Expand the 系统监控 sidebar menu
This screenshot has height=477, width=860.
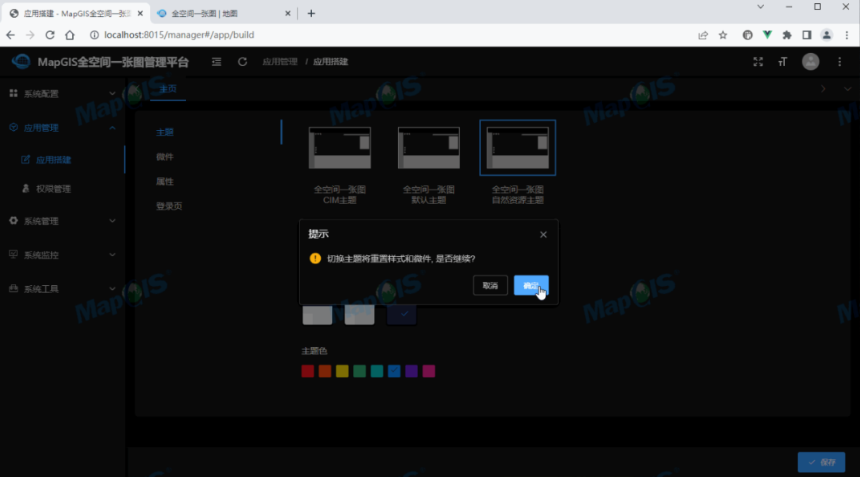tap(63, 255)
